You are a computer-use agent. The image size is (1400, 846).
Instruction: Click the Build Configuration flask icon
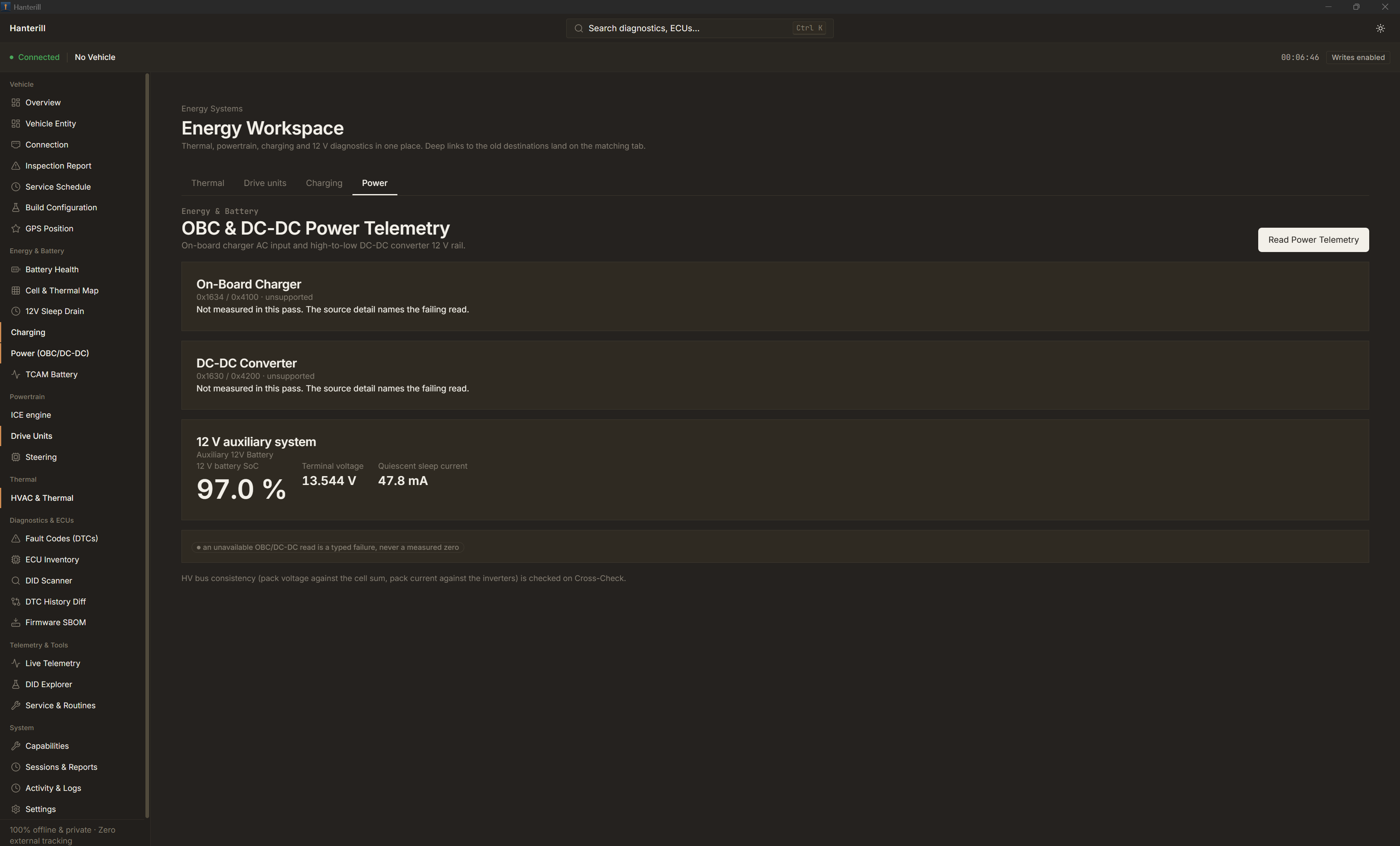tap(15, 208)
